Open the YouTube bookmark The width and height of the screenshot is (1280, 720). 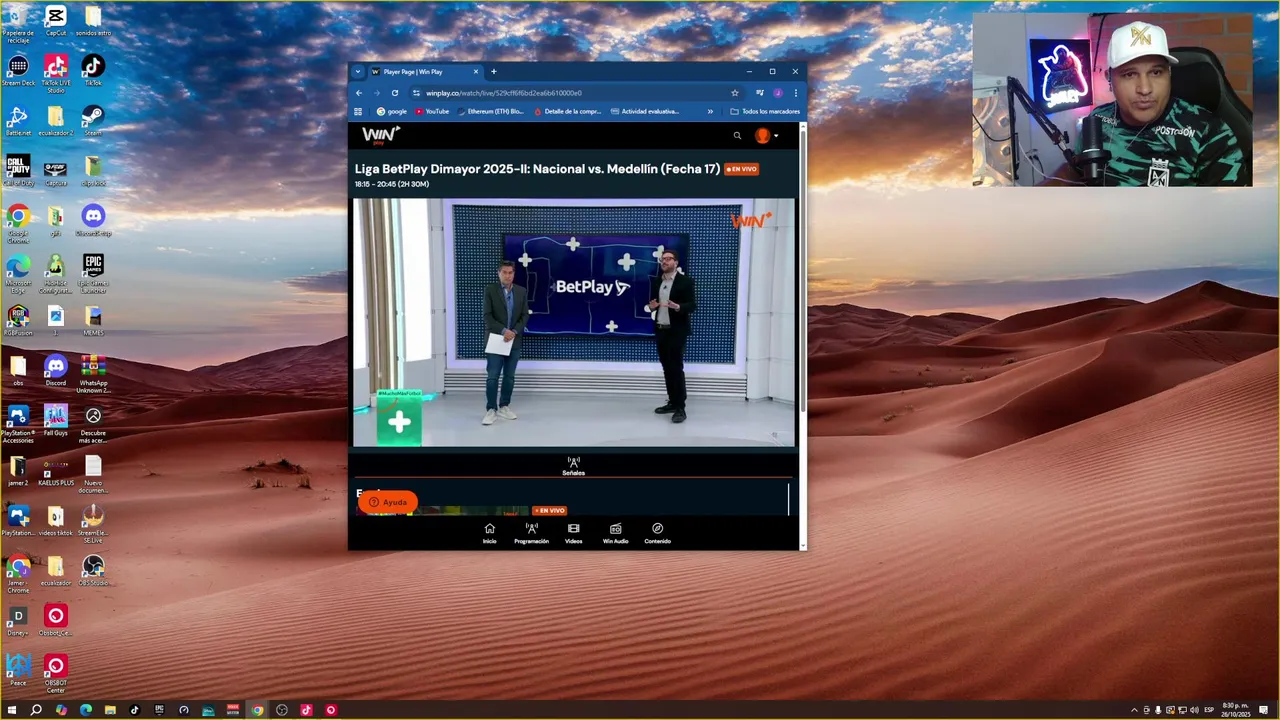(432, 111)
